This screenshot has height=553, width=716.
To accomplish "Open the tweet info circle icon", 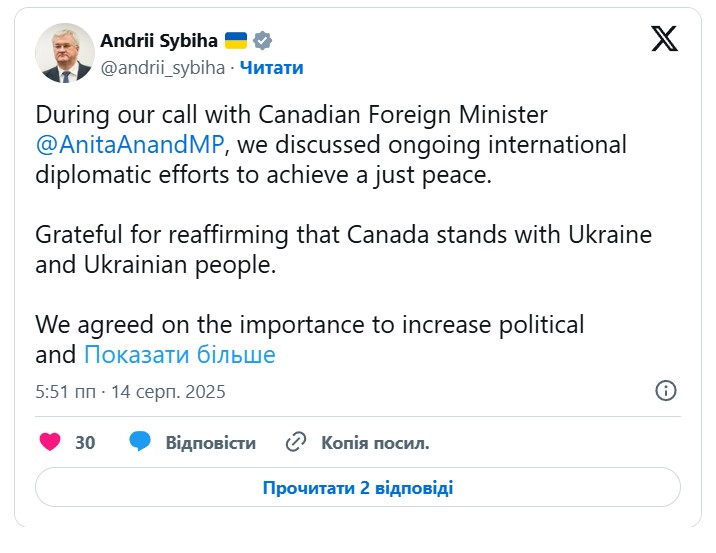I will [666, 391].
